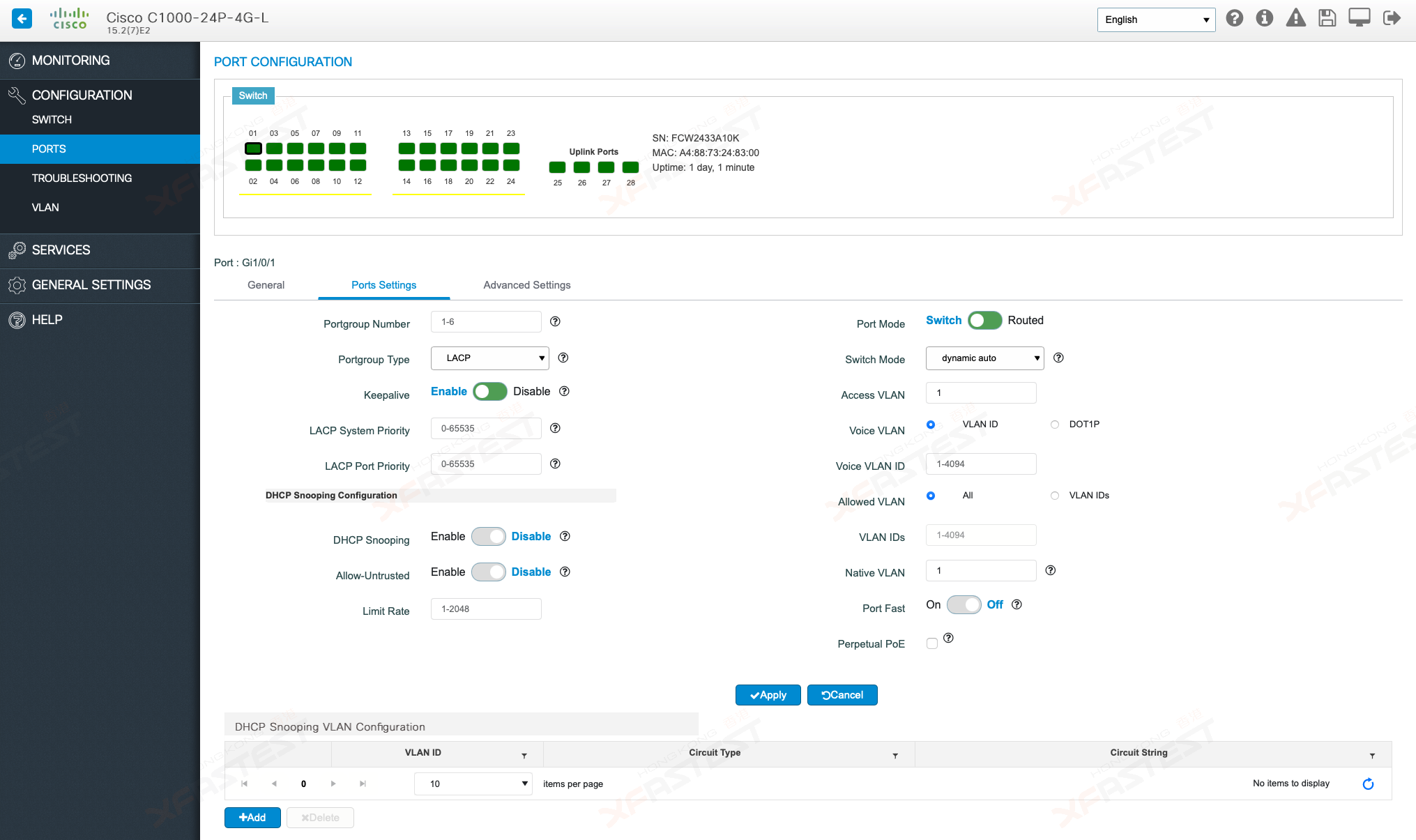Open VLAN ID column filter
Viewport: 1416px width, 840px height.
524,756
